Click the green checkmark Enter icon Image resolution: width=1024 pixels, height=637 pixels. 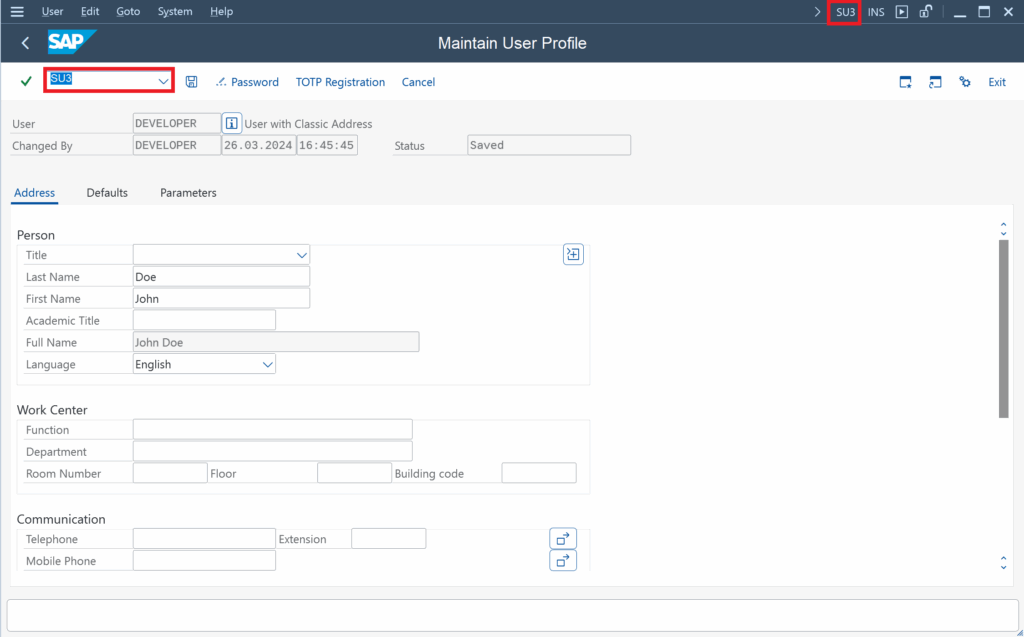pyautogui.click(x=26, y=81)
